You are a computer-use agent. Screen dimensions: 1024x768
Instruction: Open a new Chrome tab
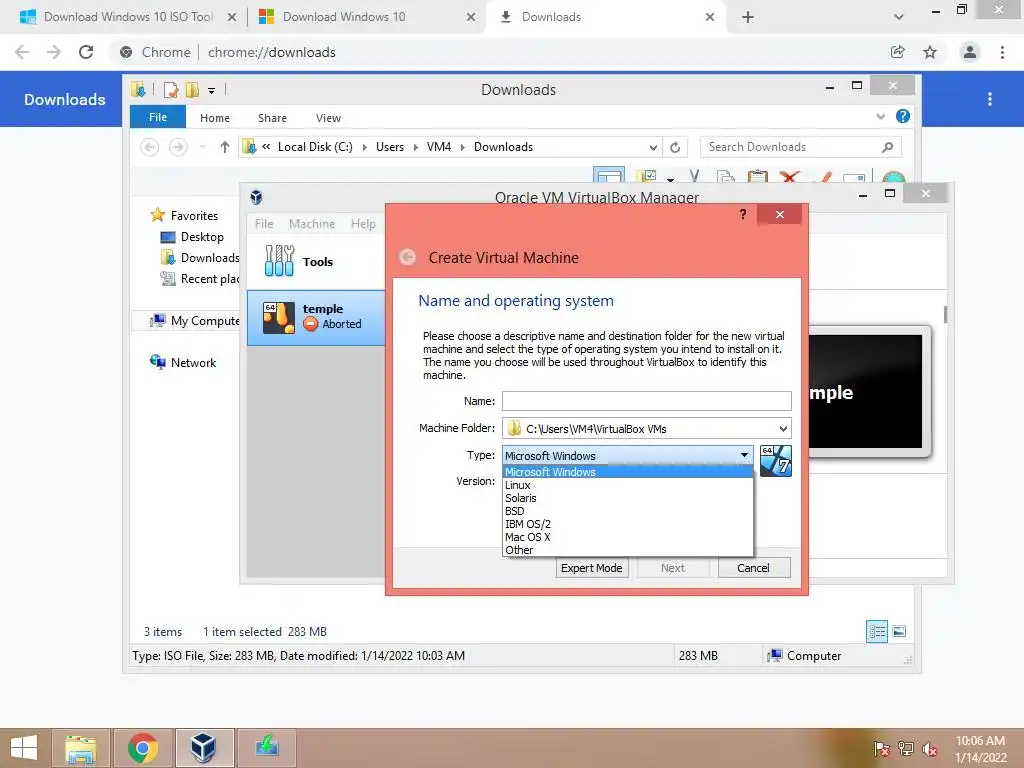748,17
